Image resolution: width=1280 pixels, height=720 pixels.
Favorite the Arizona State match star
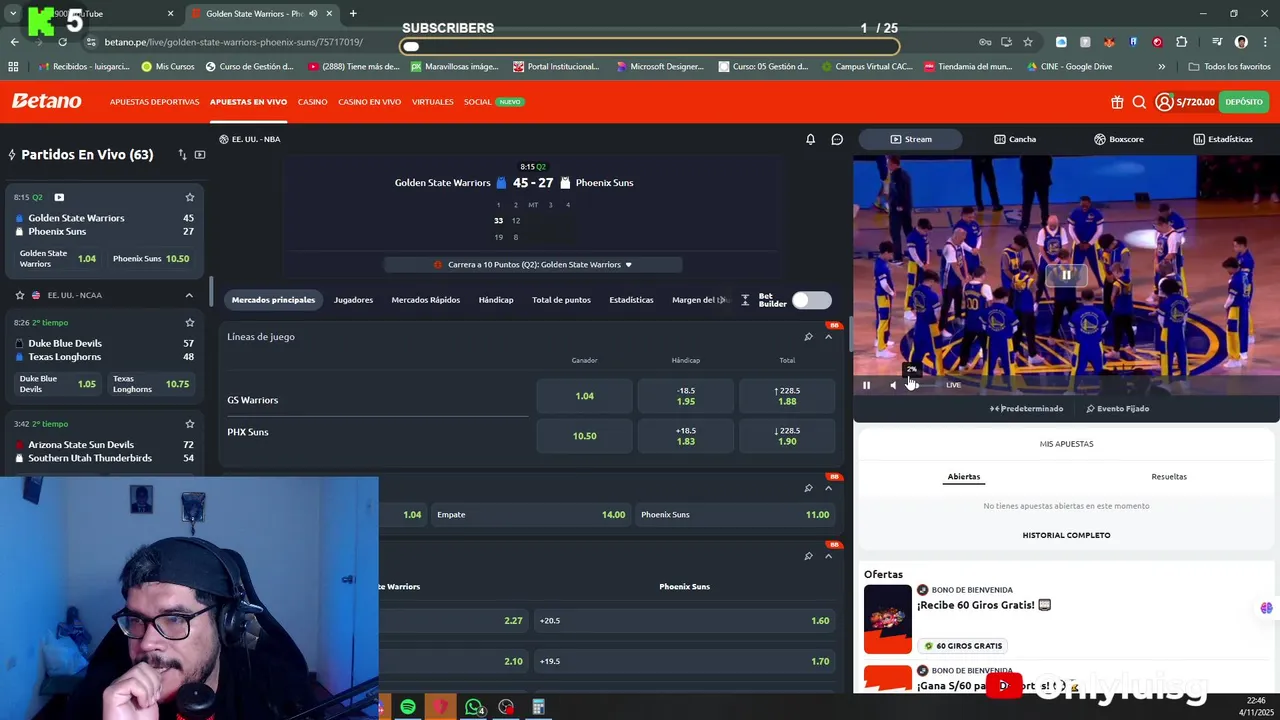189,424
